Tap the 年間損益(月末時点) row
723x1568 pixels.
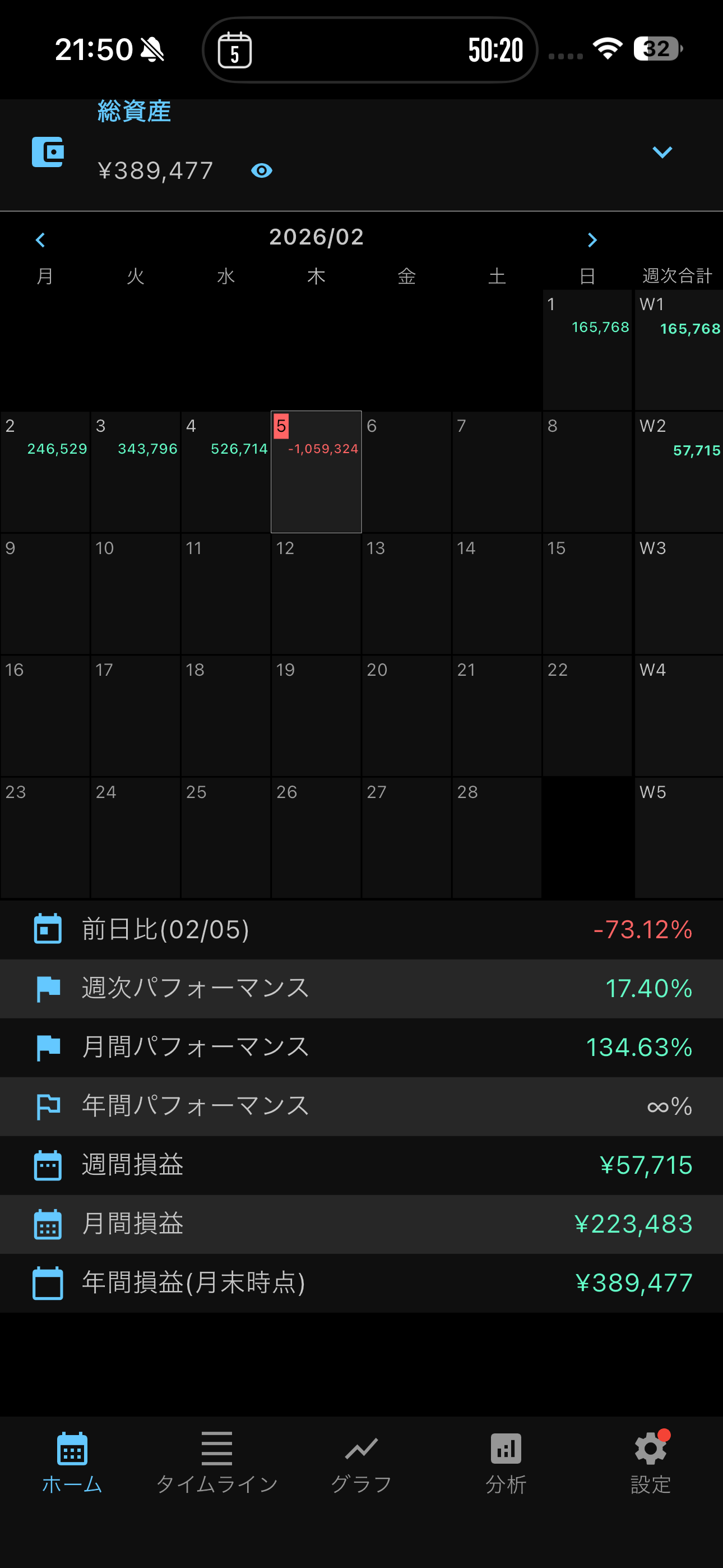click(x=361, y=1283)
